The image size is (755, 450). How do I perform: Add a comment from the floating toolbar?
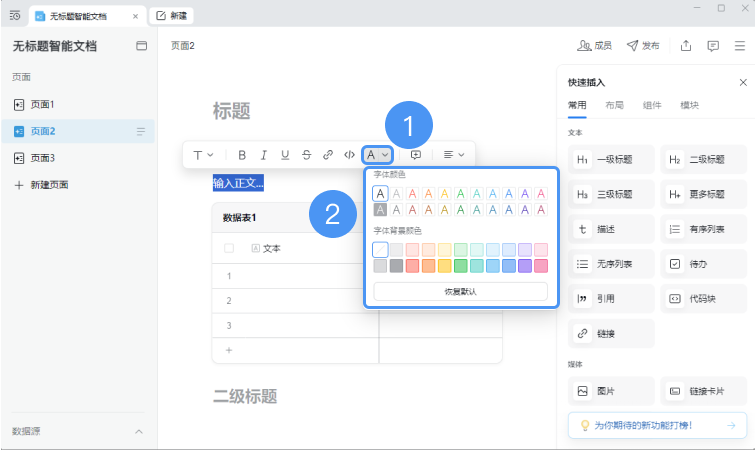416,155
